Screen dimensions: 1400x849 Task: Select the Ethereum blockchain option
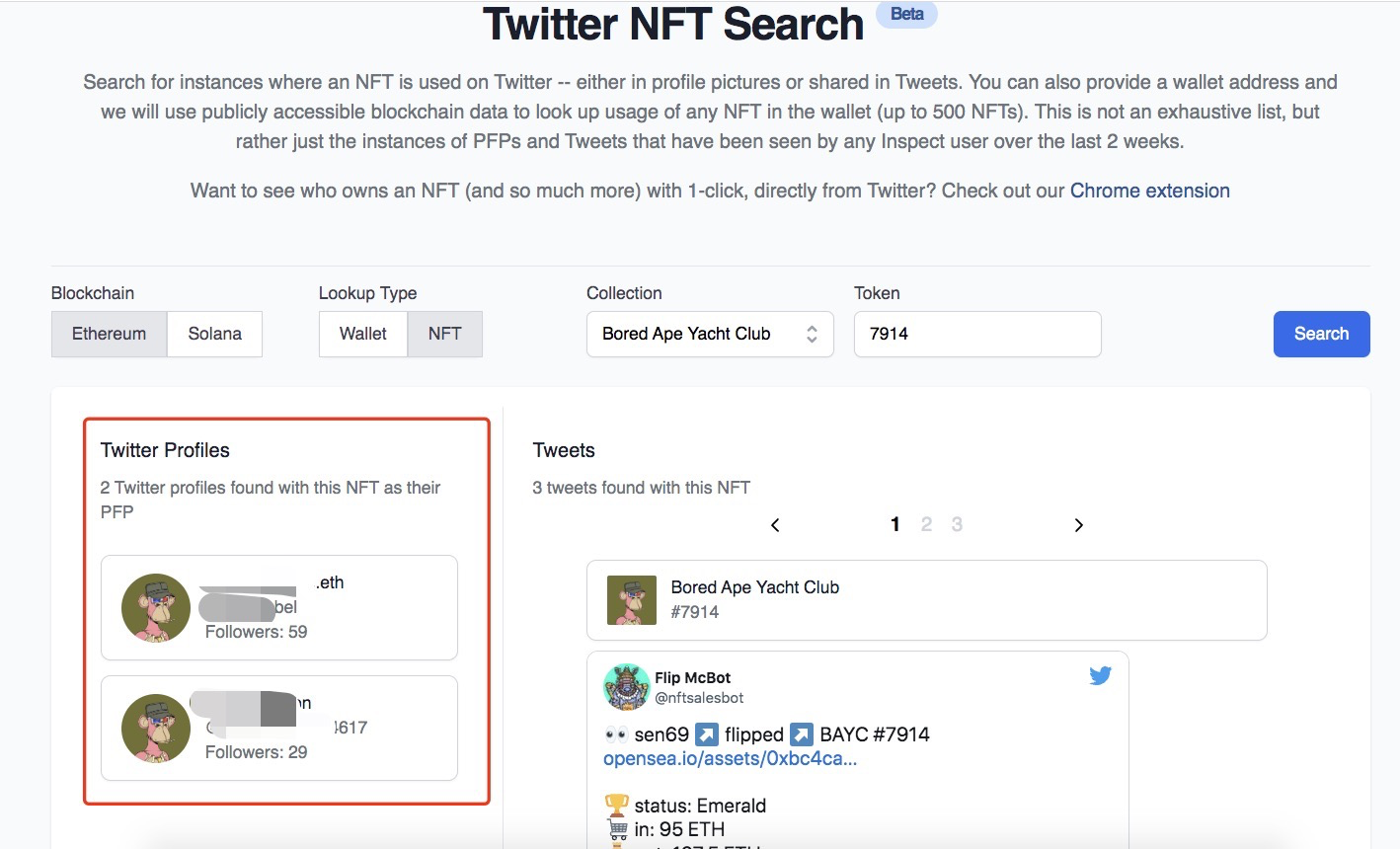click(109, 334)
